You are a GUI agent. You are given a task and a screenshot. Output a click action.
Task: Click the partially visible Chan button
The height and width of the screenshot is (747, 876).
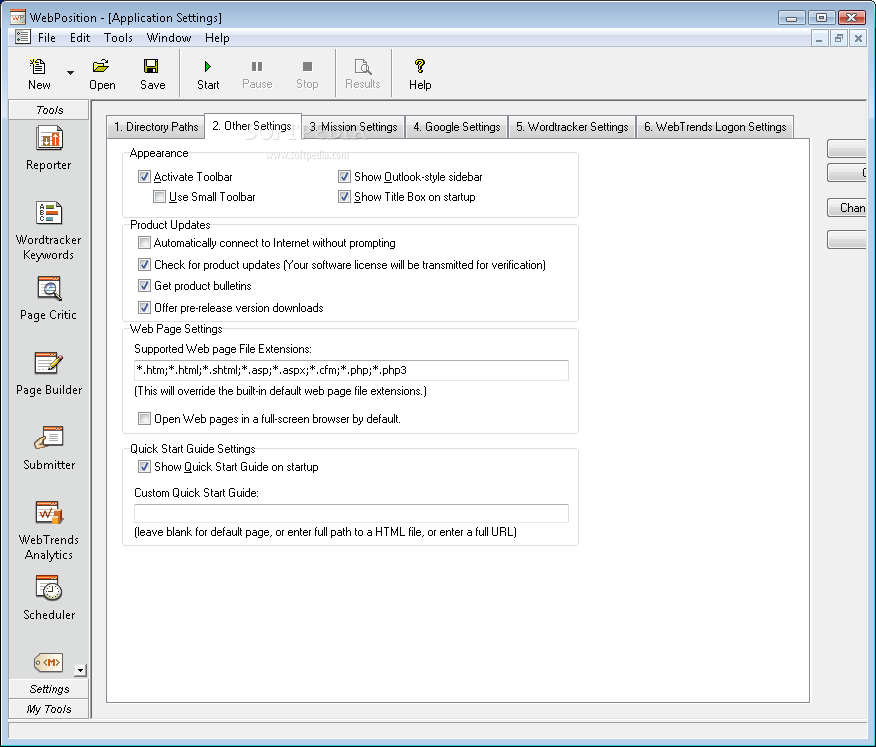tap(847, 208)
